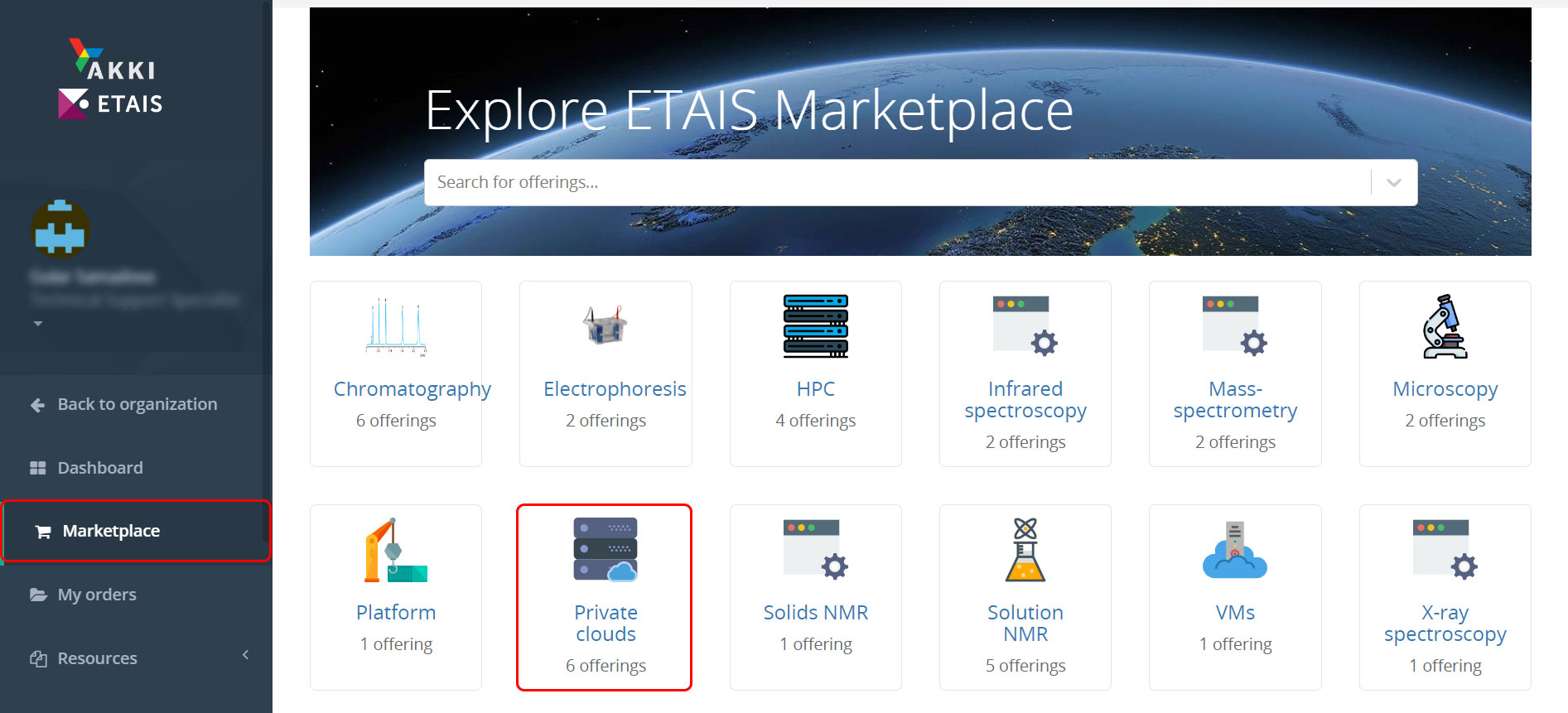Click the HPC server rack icon
The width and height of the screenshot is (1568, 713).
click(x=816, y=326)
